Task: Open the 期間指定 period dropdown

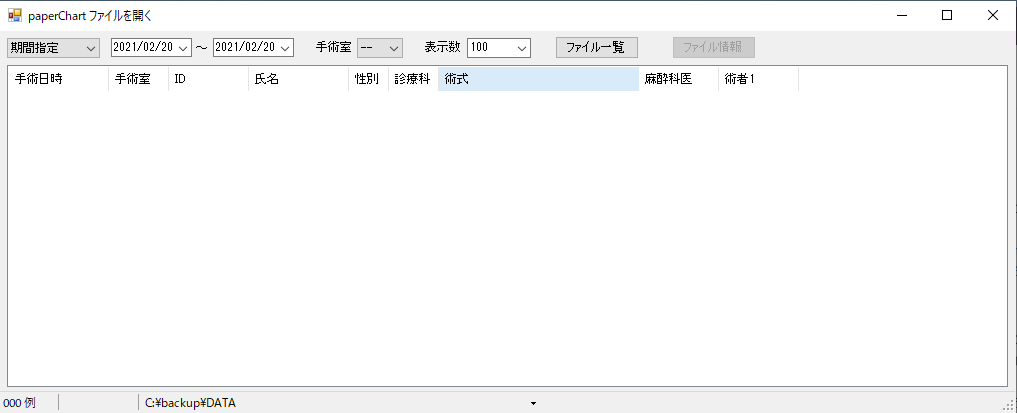Action: 54,48
